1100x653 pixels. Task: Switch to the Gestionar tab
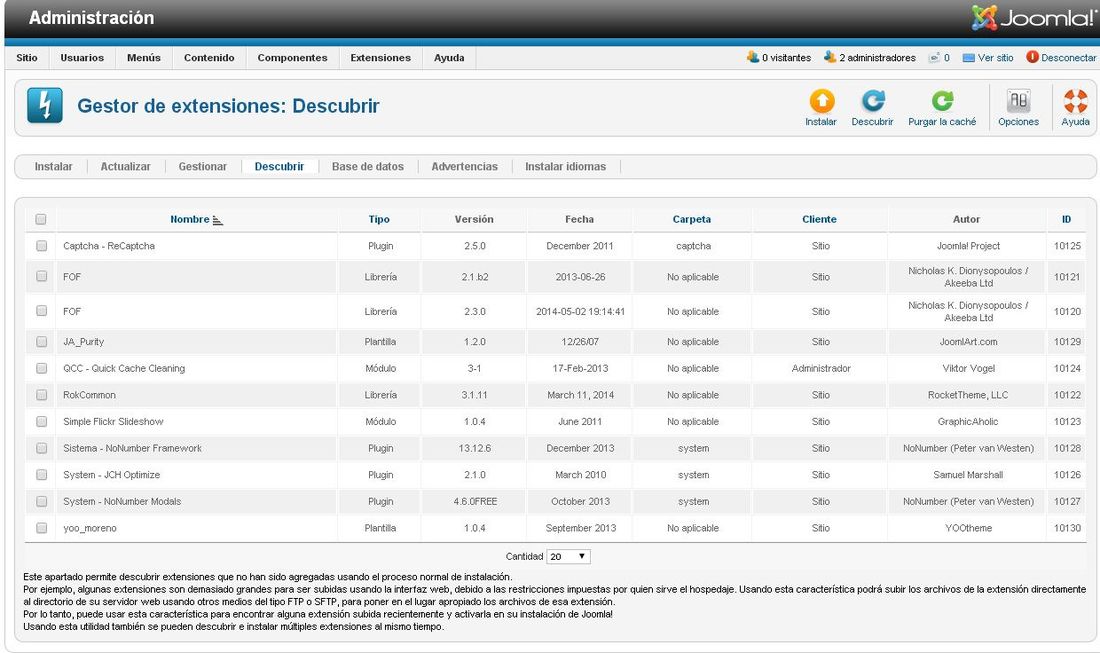click(203, 166)
